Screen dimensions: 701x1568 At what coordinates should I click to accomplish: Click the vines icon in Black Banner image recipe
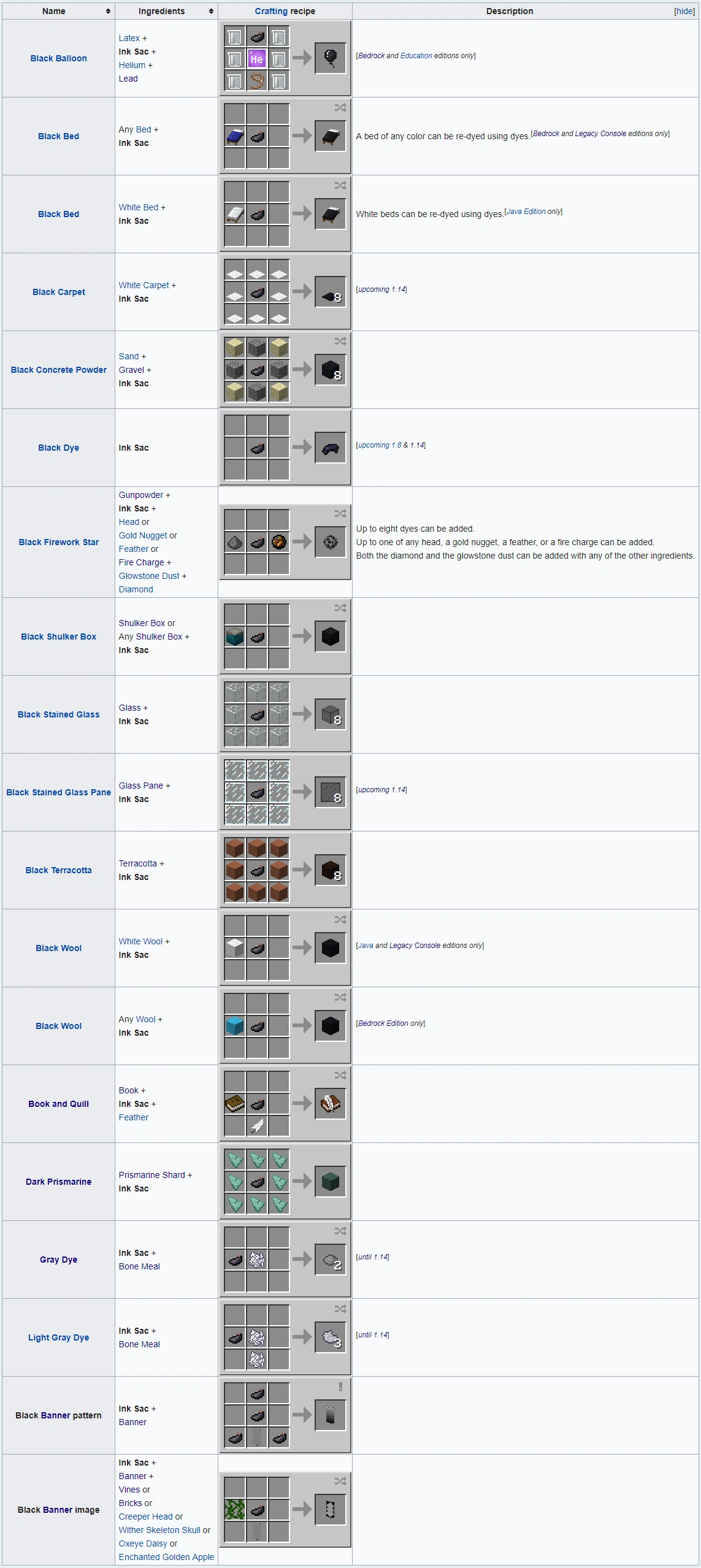235,1510
